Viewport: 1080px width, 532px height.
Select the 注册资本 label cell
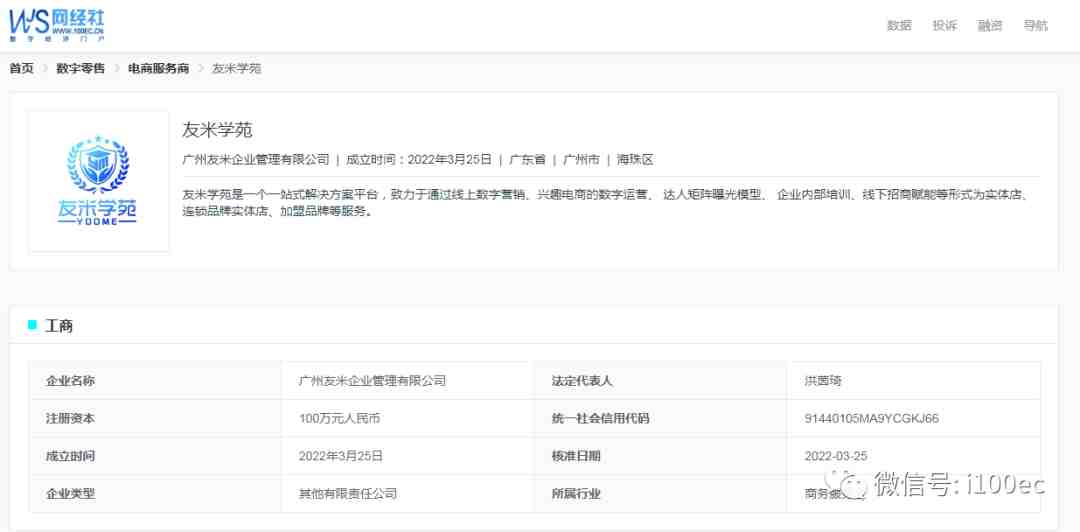tap(155, 418)
